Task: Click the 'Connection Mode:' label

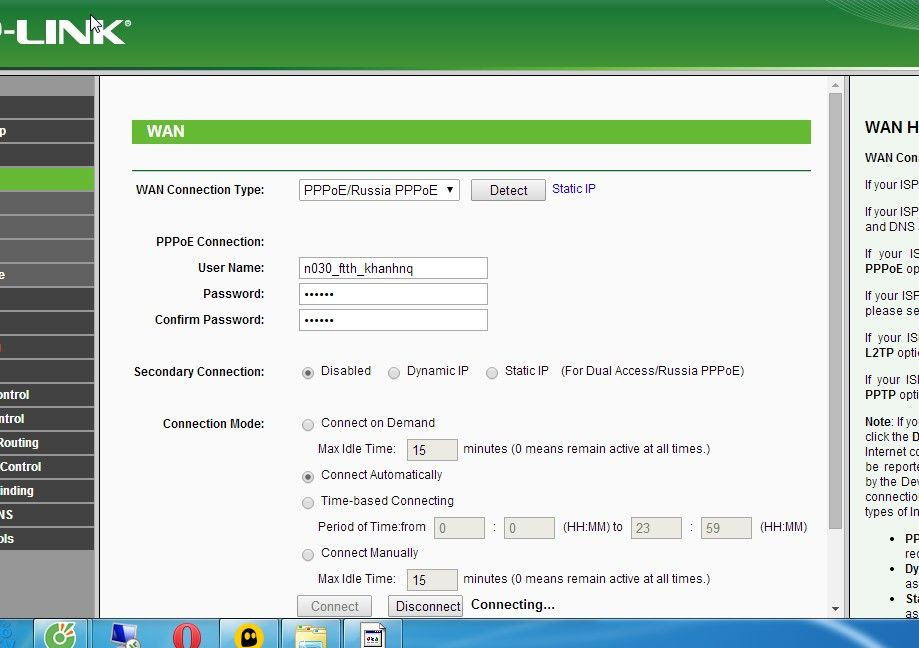Action: [213, 424]
